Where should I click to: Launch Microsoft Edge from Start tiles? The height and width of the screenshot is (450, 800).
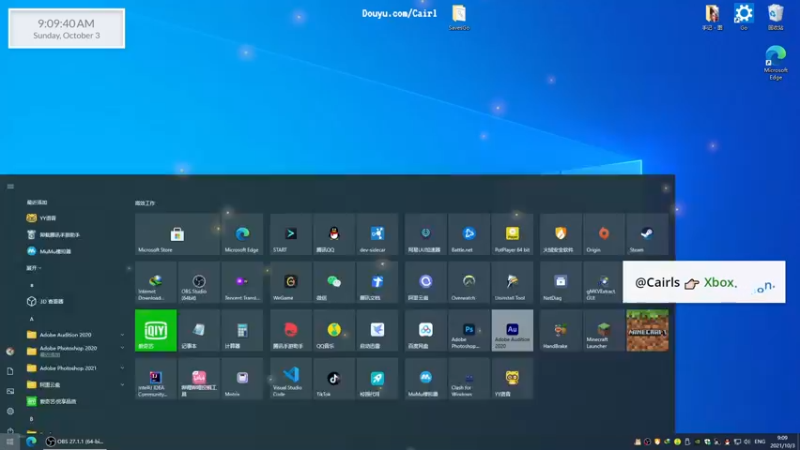(242, 234)
